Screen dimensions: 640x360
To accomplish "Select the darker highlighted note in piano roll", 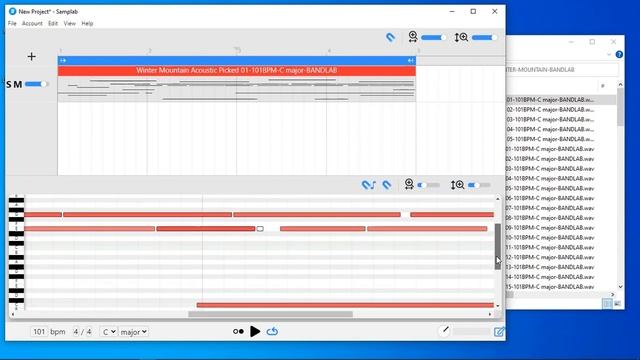I will (x=206, y=229).
